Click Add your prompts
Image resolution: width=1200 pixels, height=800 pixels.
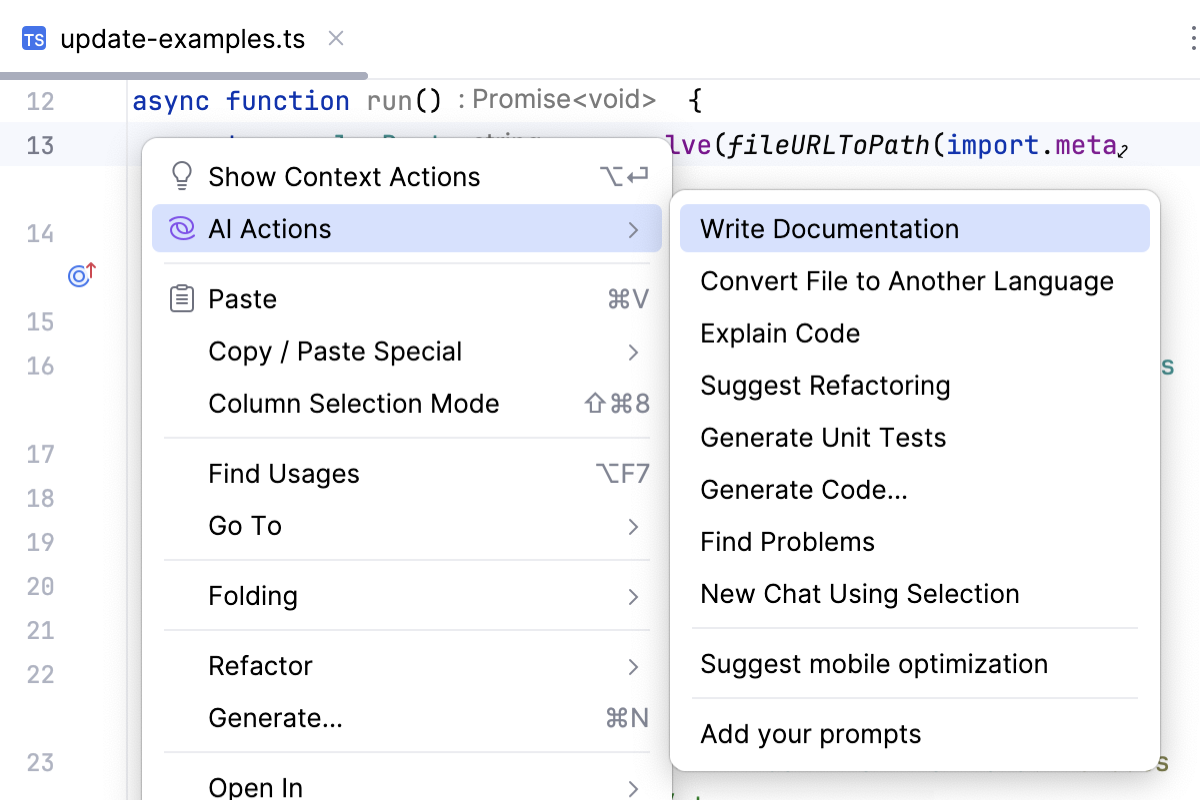(x=810, y=733)
